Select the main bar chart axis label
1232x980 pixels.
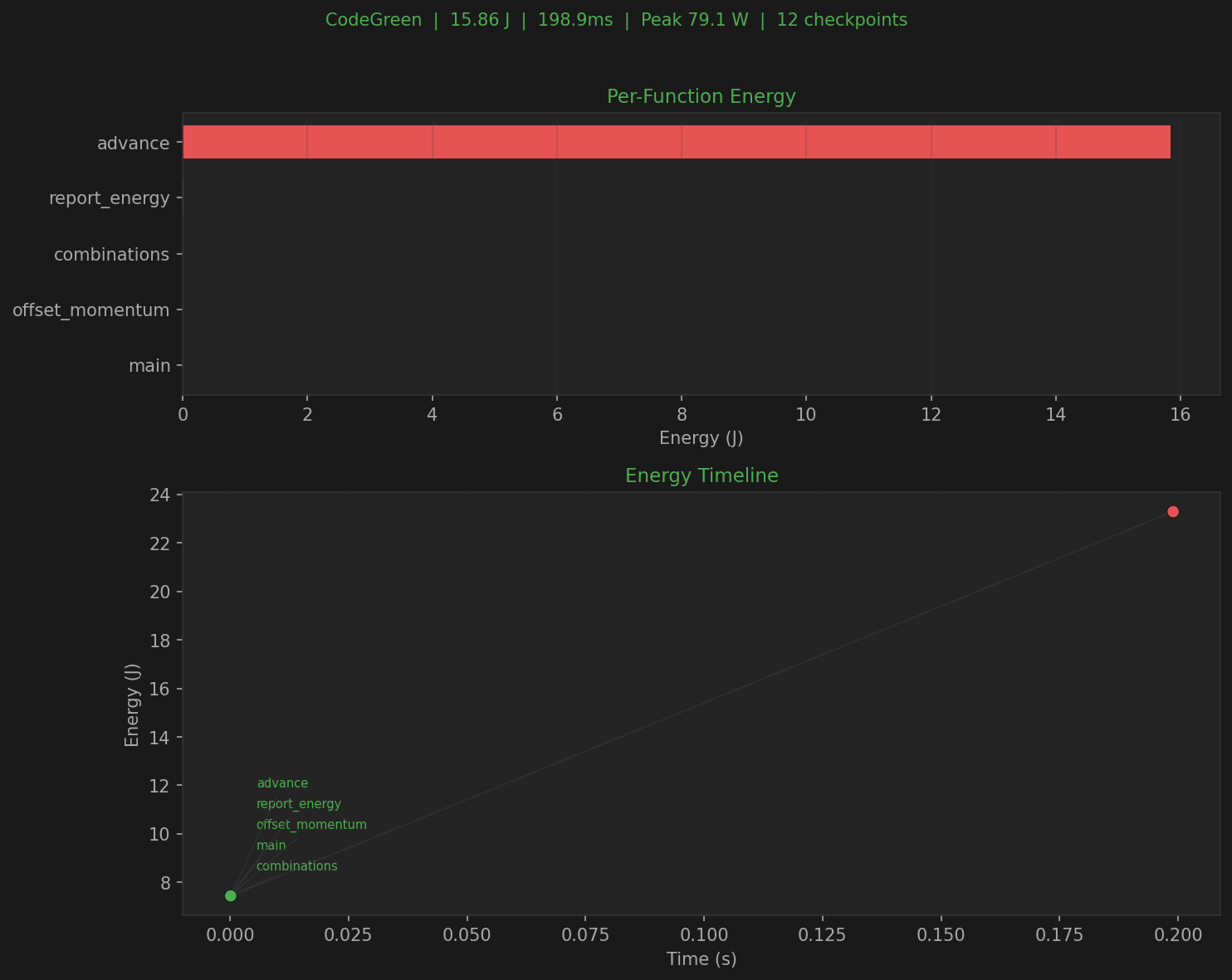(x=149, y=366)
